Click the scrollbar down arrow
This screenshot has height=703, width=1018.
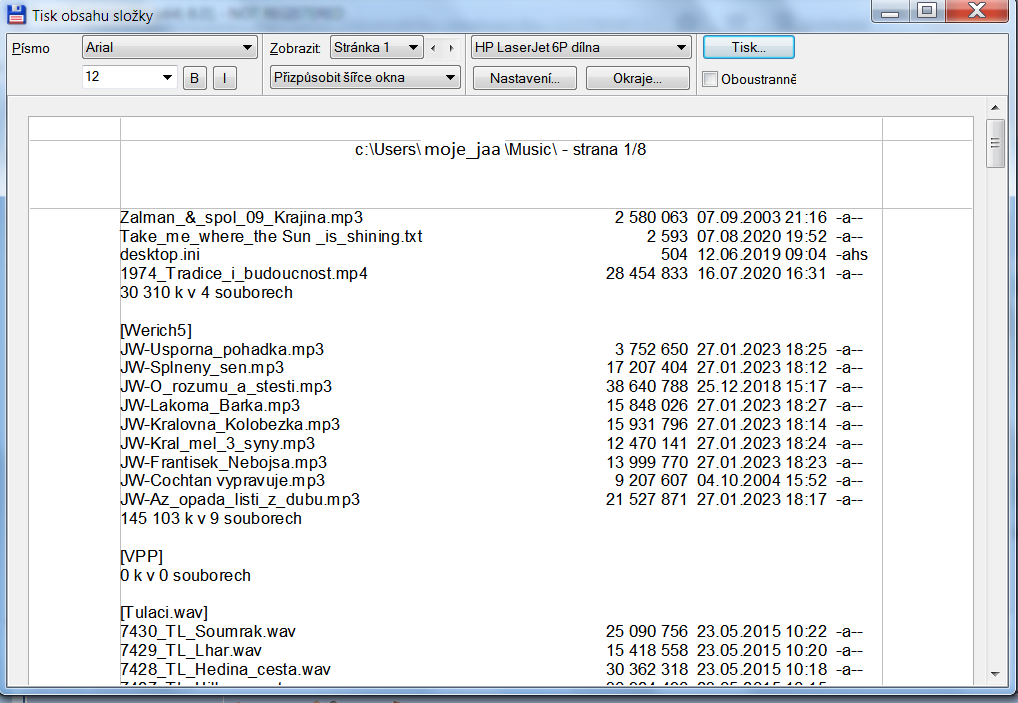[994, 673]
